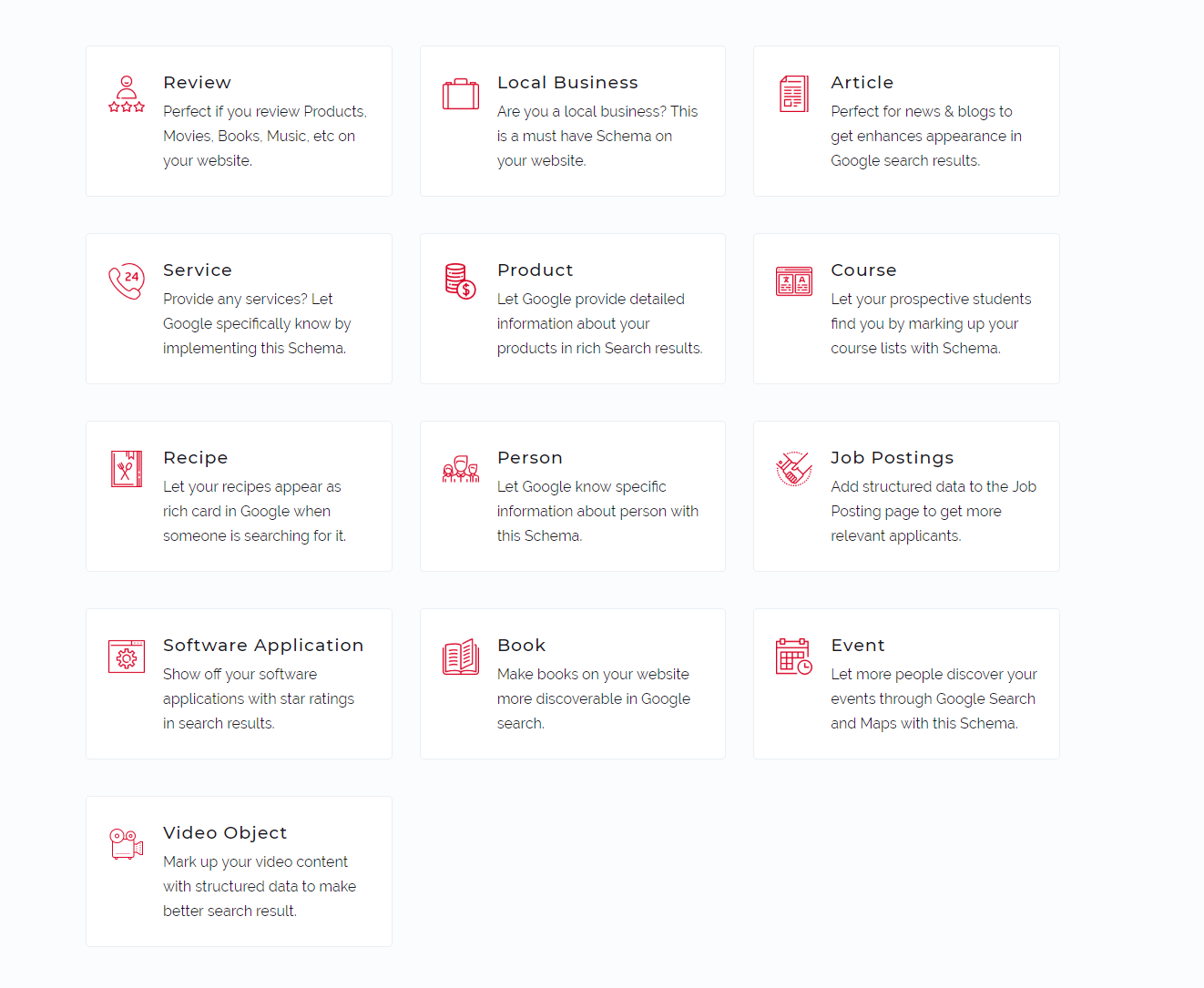Click the Software Application gear-window icon
This screenshot has height=988, width=1204.
point(127,656)
